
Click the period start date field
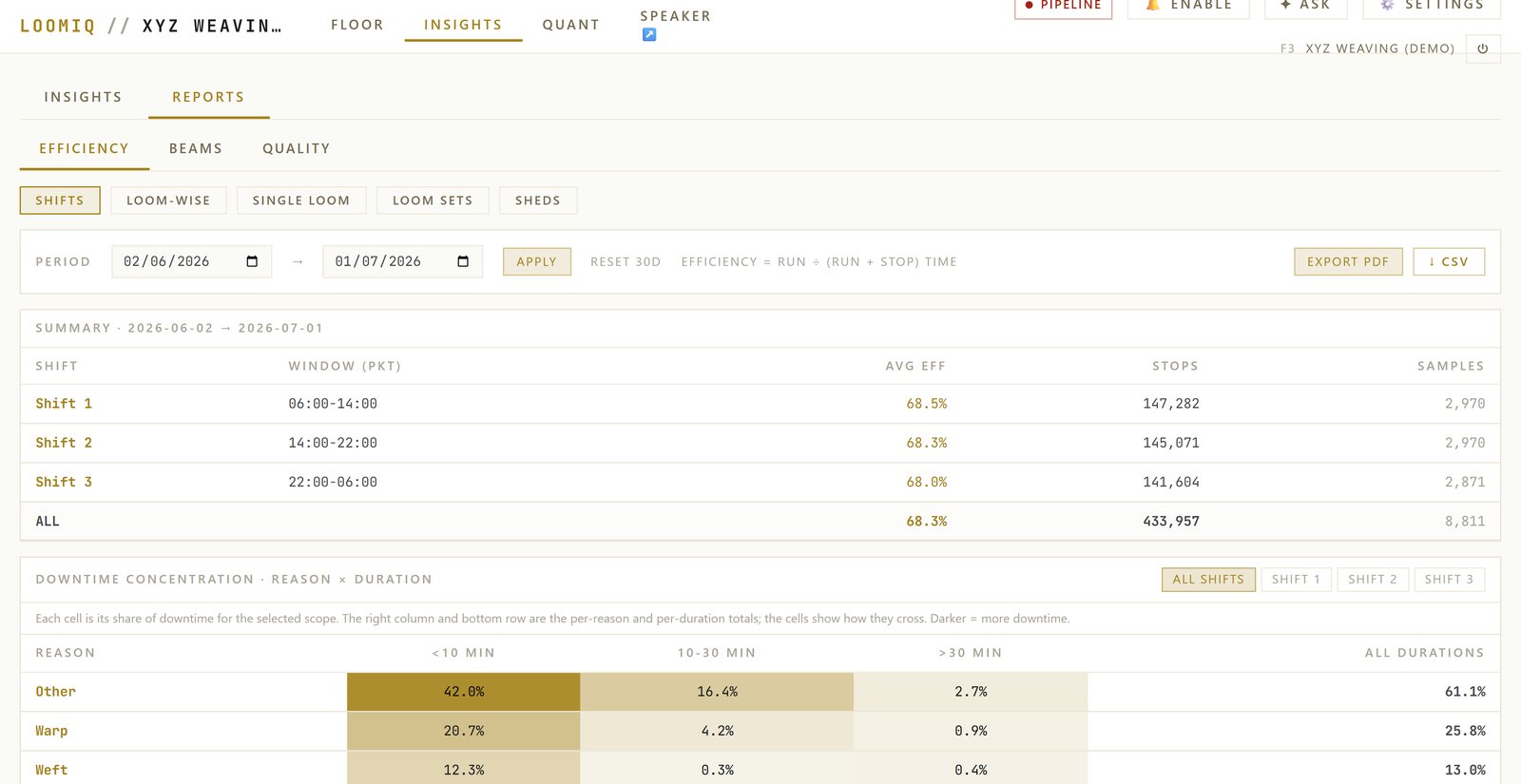click(x=192, y=261)
